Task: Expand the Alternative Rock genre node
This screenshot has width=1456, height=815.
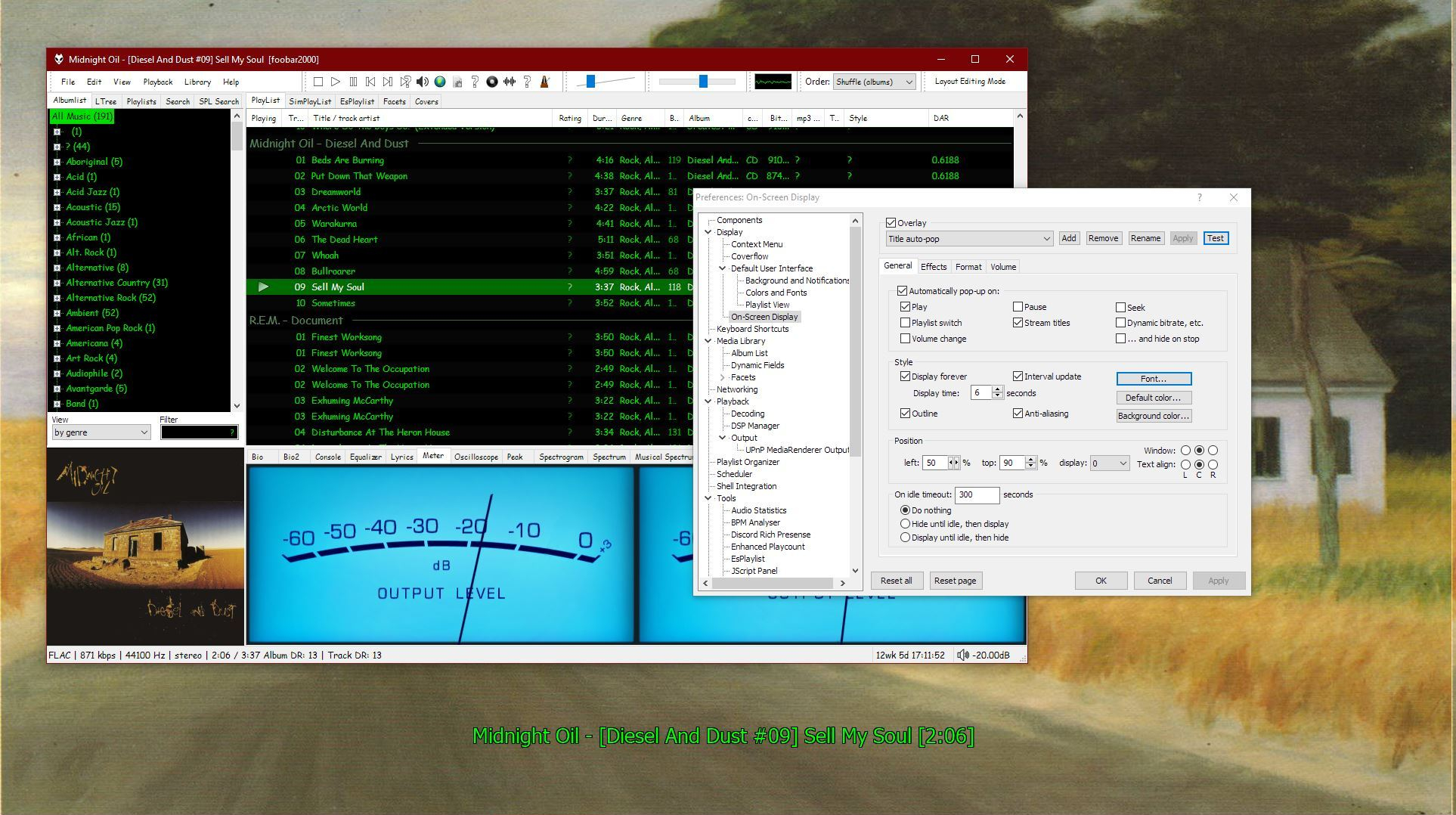Action: click(x=57, y=298)
